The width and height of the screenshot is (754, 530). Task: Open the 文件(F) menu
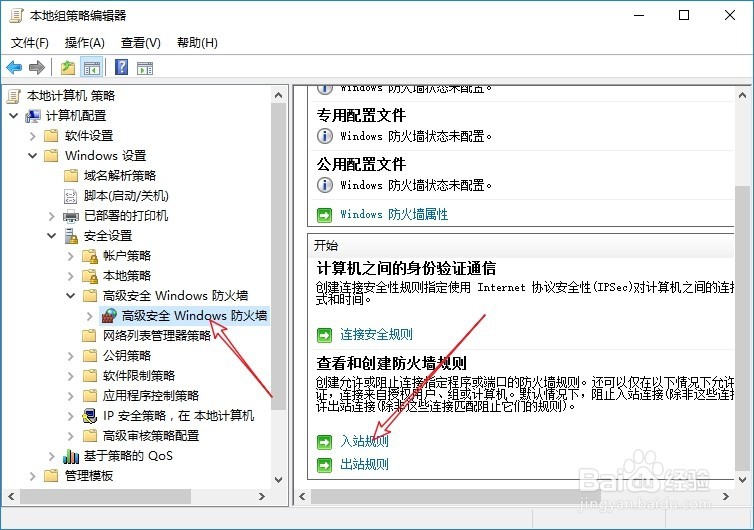(30, 43)
